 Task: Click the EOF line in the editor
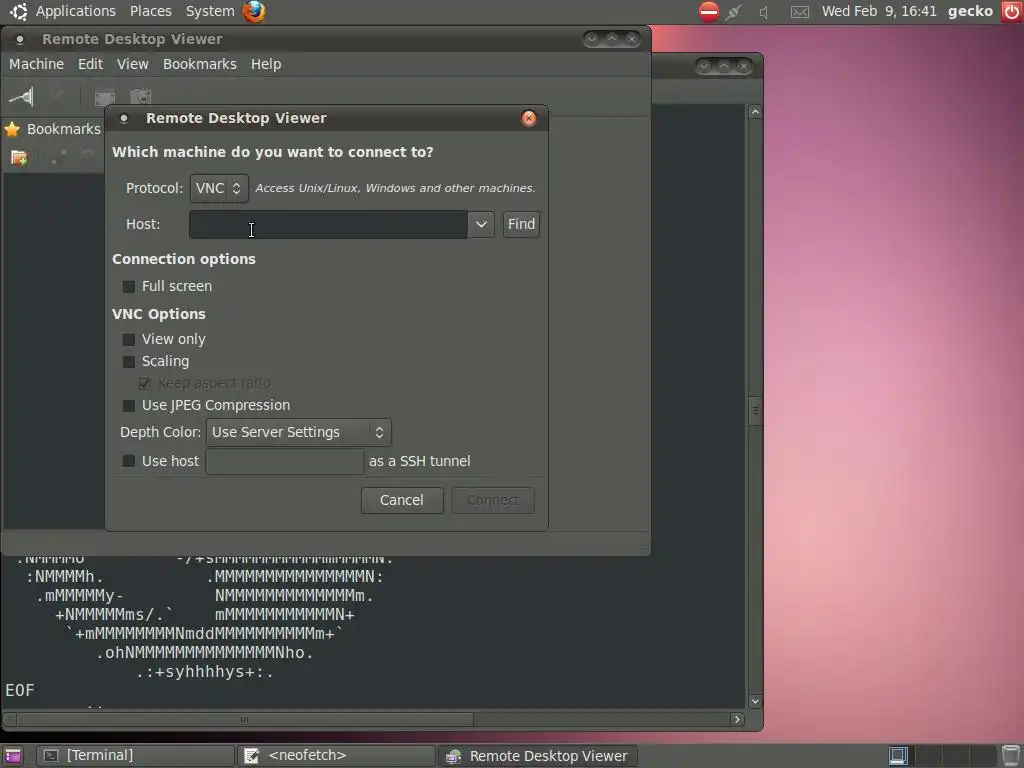(x=20, y=691)
